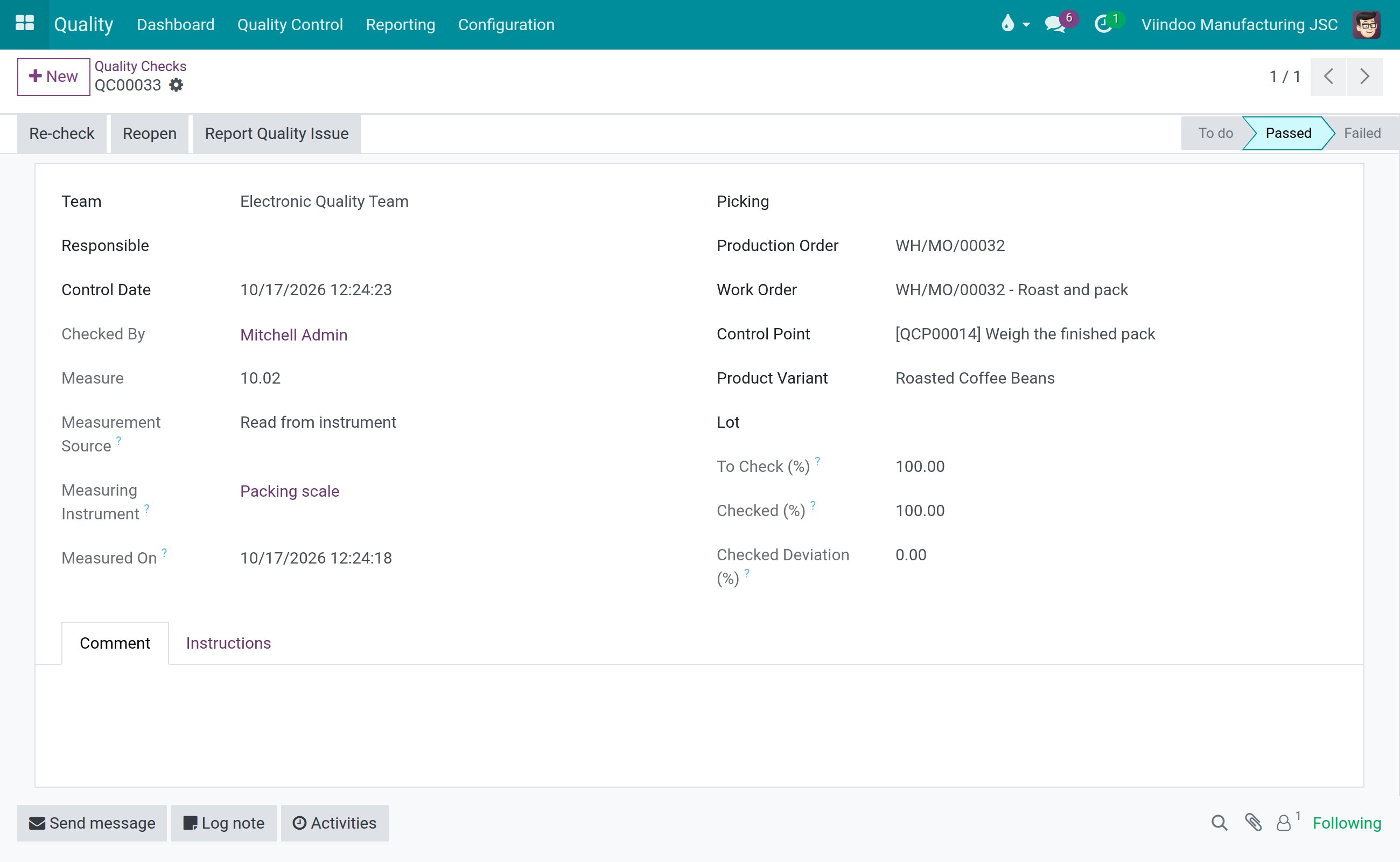Click Log note button
Screen dimensions: 1400x862
tap(224, 823)
